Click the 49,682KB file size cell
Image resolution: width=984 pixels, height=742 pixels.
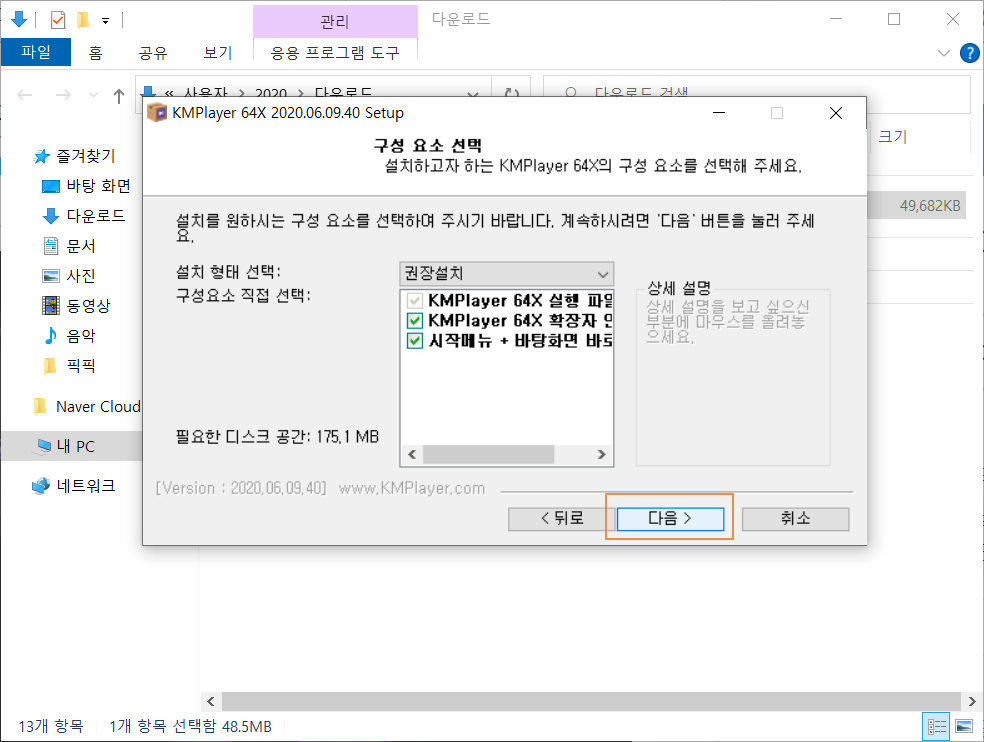930,206
